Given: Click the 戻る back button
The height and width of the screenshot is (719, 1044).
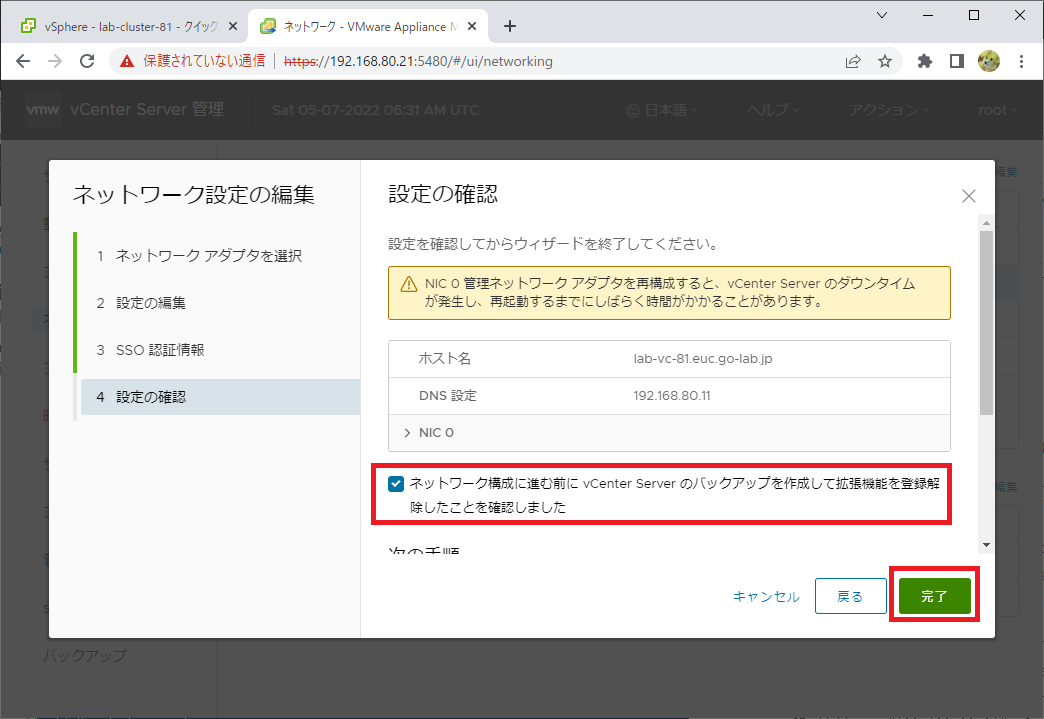Looking at the screenshot, I should tap(850, 596).
